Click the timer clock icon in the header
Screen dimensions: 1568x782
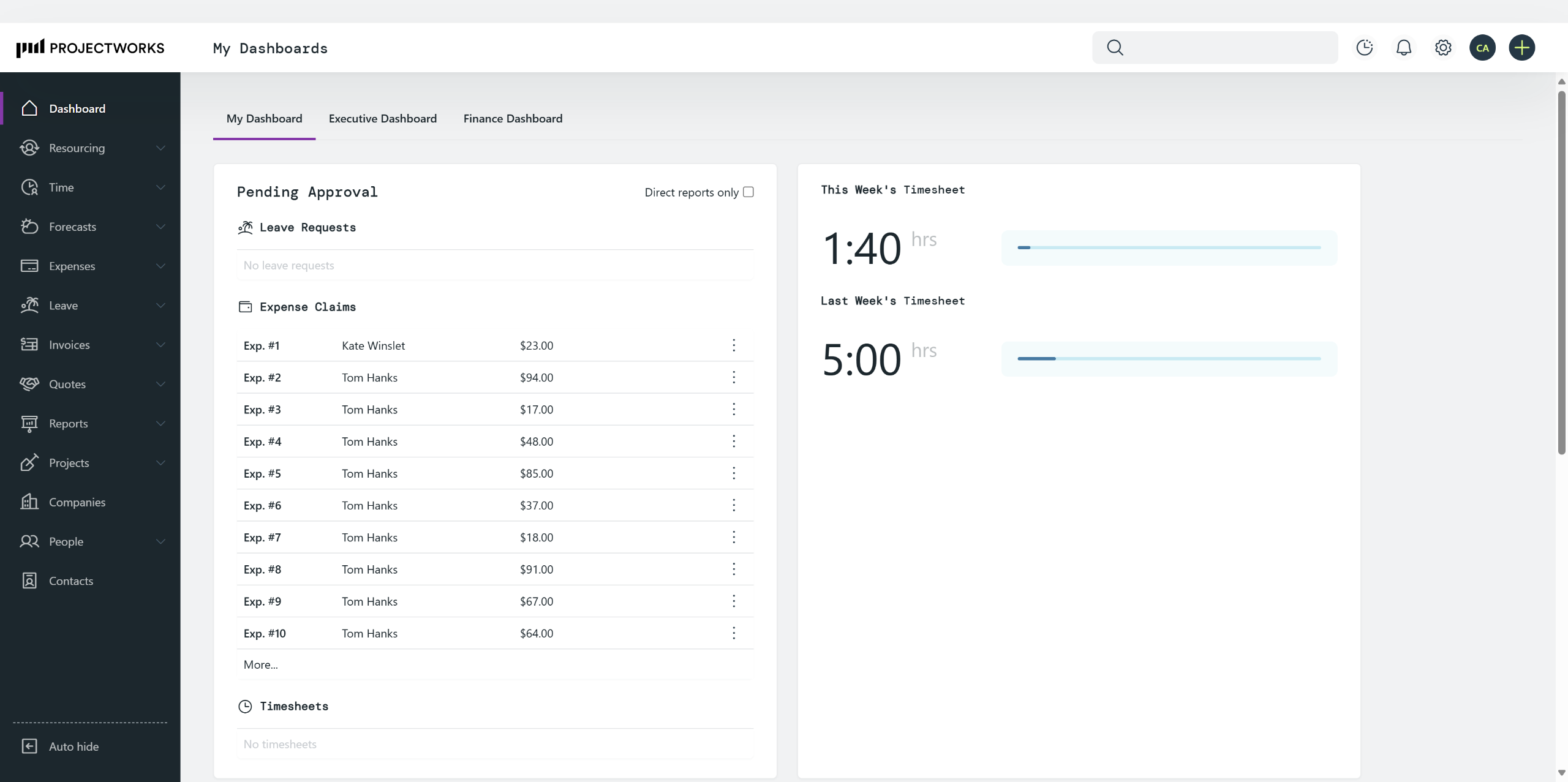(x=1364, y=48)
